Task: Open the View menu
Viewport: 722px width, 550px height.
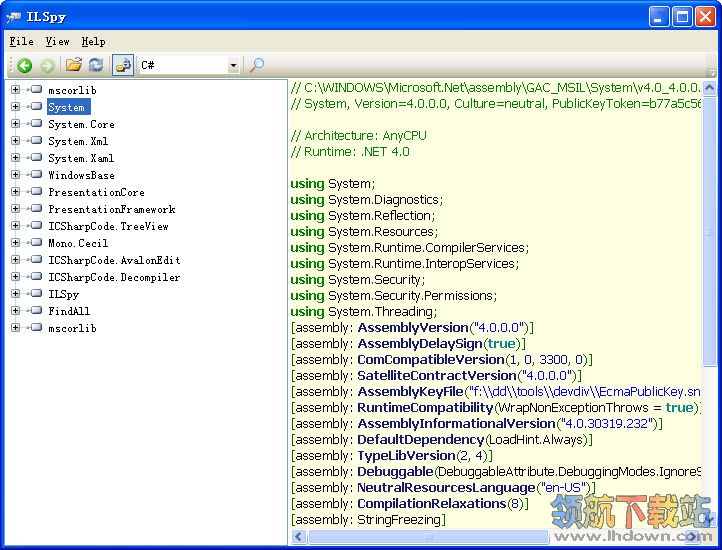Action: (x=58, y=41)
